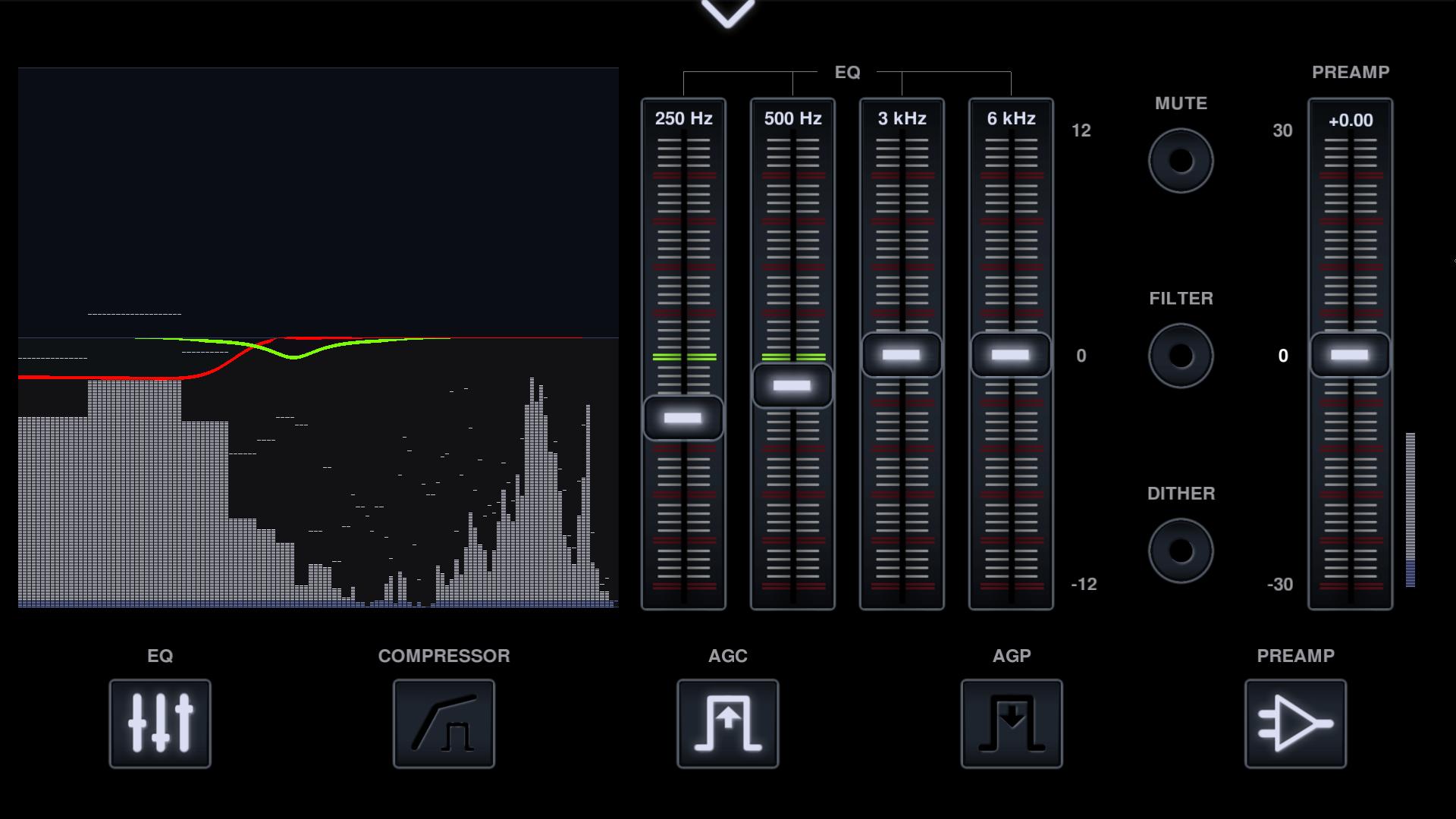This screenshot has width=1456, height=819.
Task: Click the PREAMP slider handle
Action: click(1351, 355)
